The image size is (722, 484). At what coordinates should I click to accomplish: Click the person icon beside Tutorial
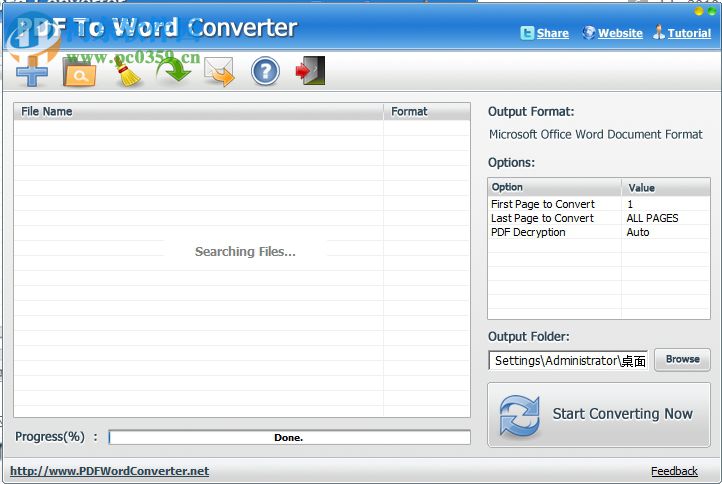pos(658,32)
